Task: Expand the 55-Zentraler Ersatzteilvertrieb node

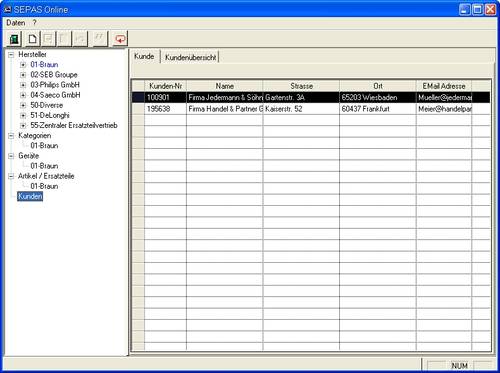Action: [x=23, y=126]
